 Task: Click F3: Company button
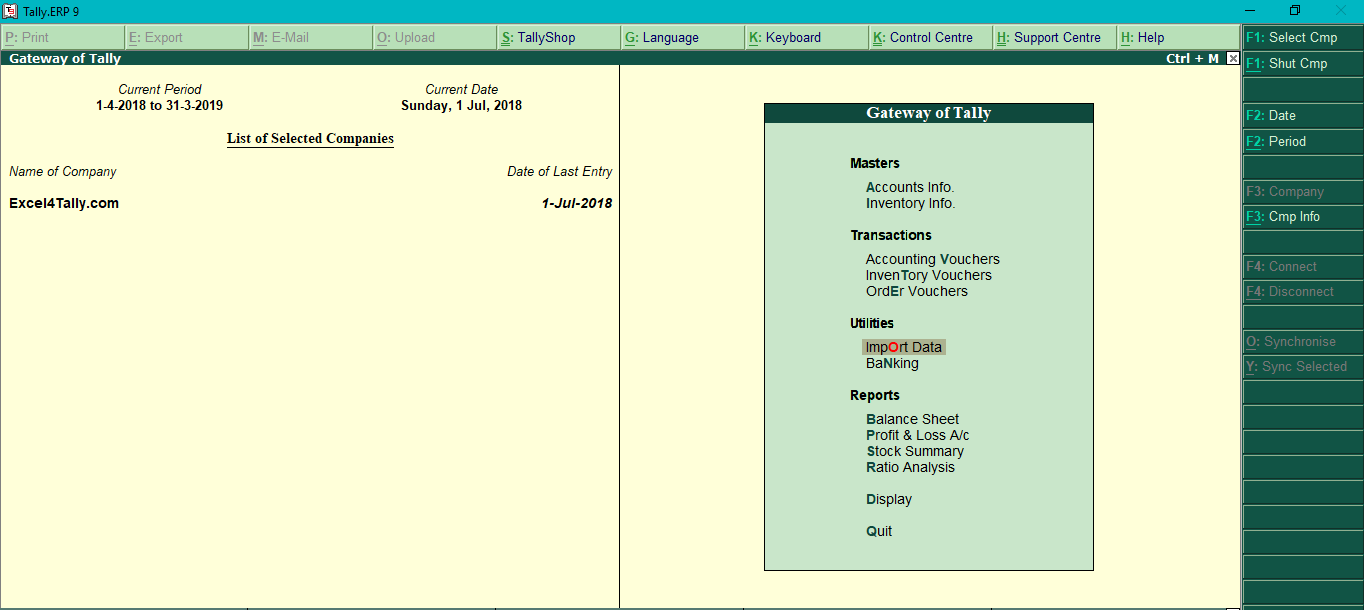coord(1303,192)
